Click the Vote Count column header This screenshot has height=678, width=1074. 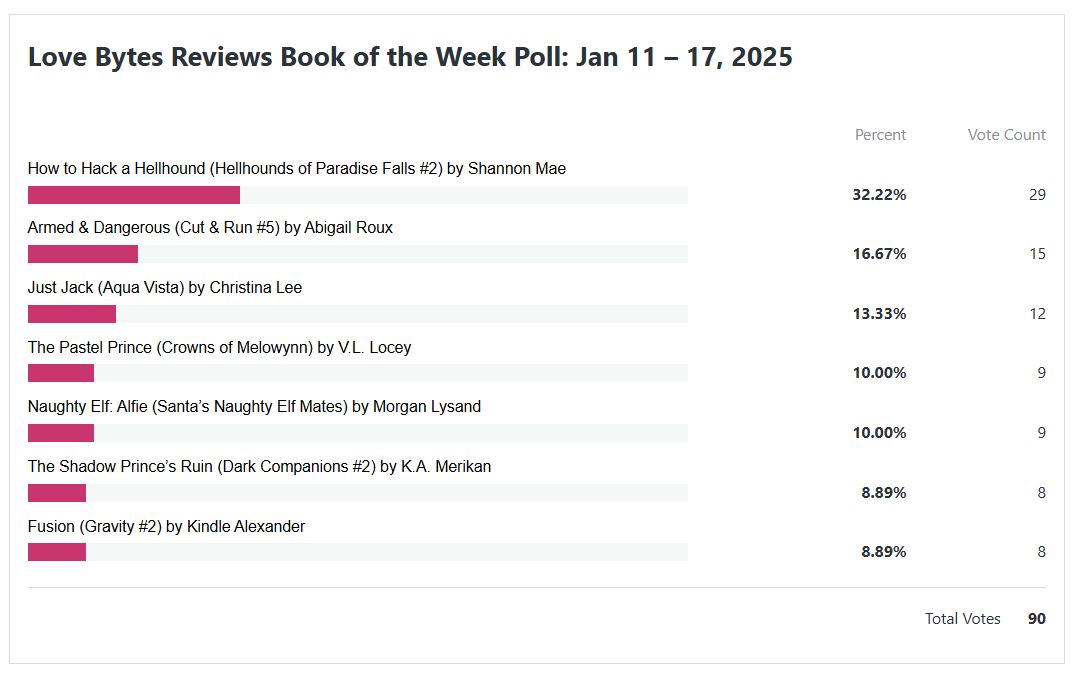pos(1006,135)
